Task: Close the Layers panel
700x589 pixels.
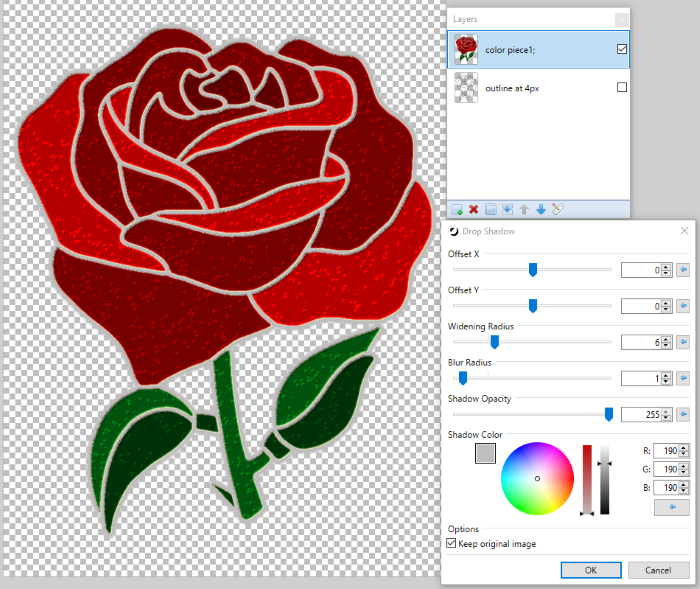Action: 621,20
